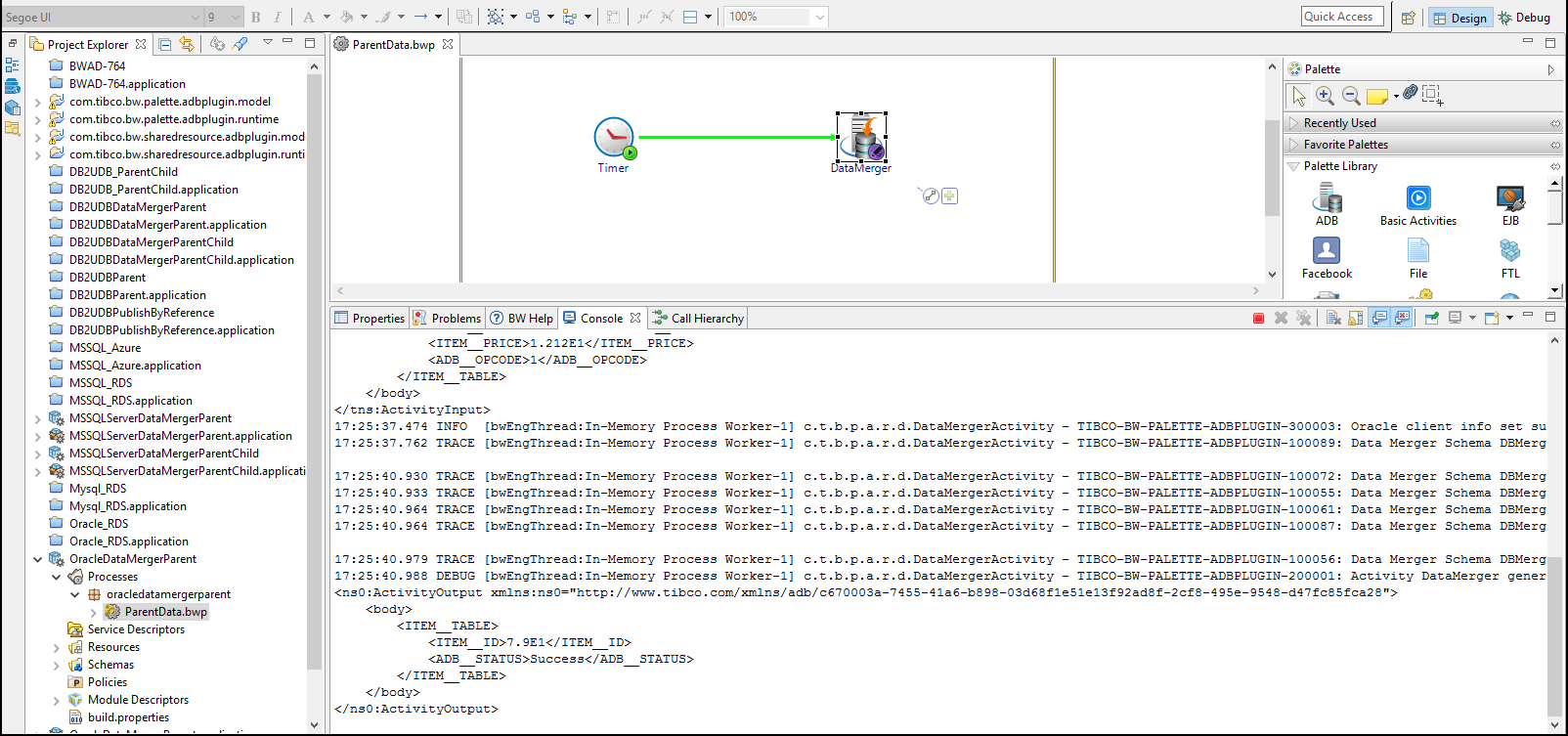Clear the Console output
The width and height of the screenshot is (1568, 736).
(1333, 318)
